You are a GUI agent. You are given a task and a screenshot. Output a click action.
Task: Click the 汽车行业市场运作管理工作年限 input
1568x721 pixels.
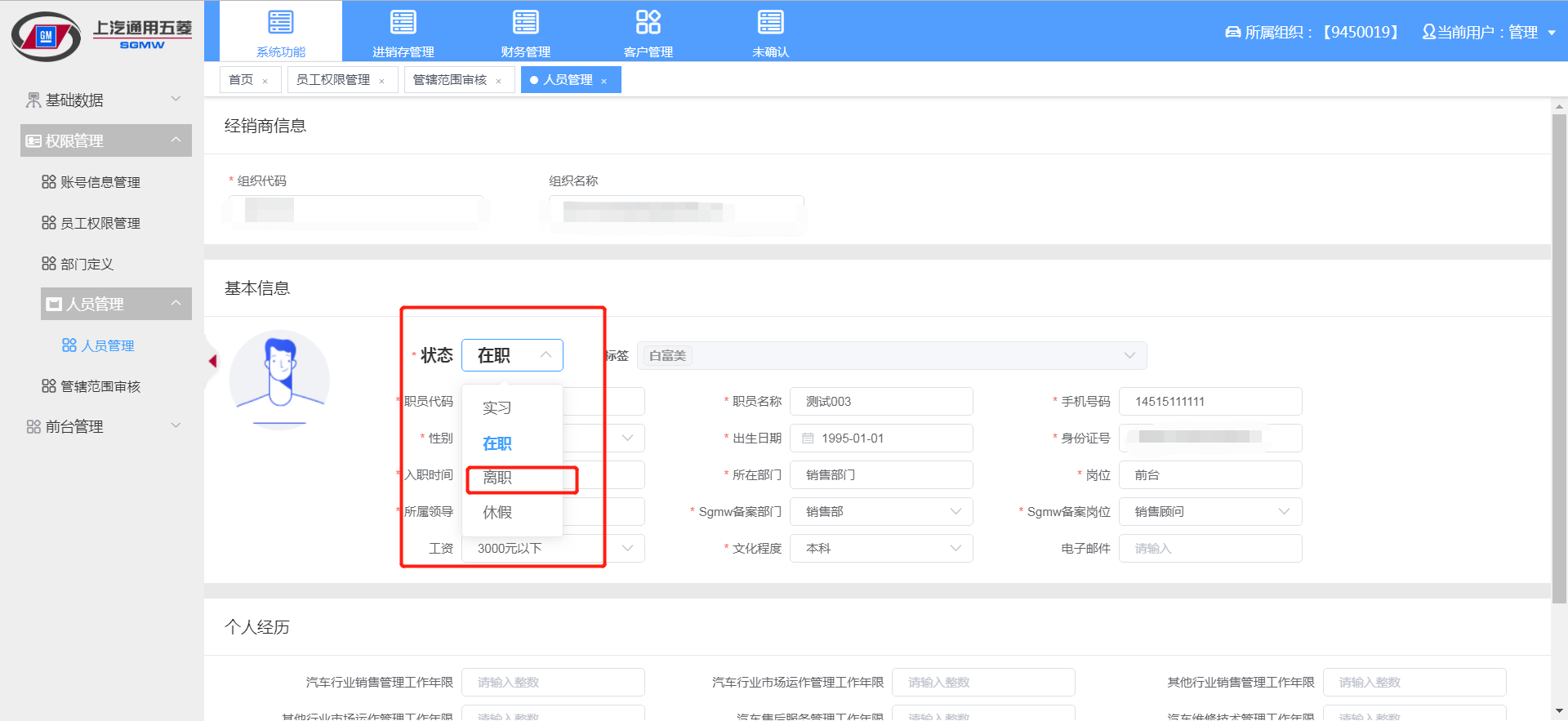983,682
